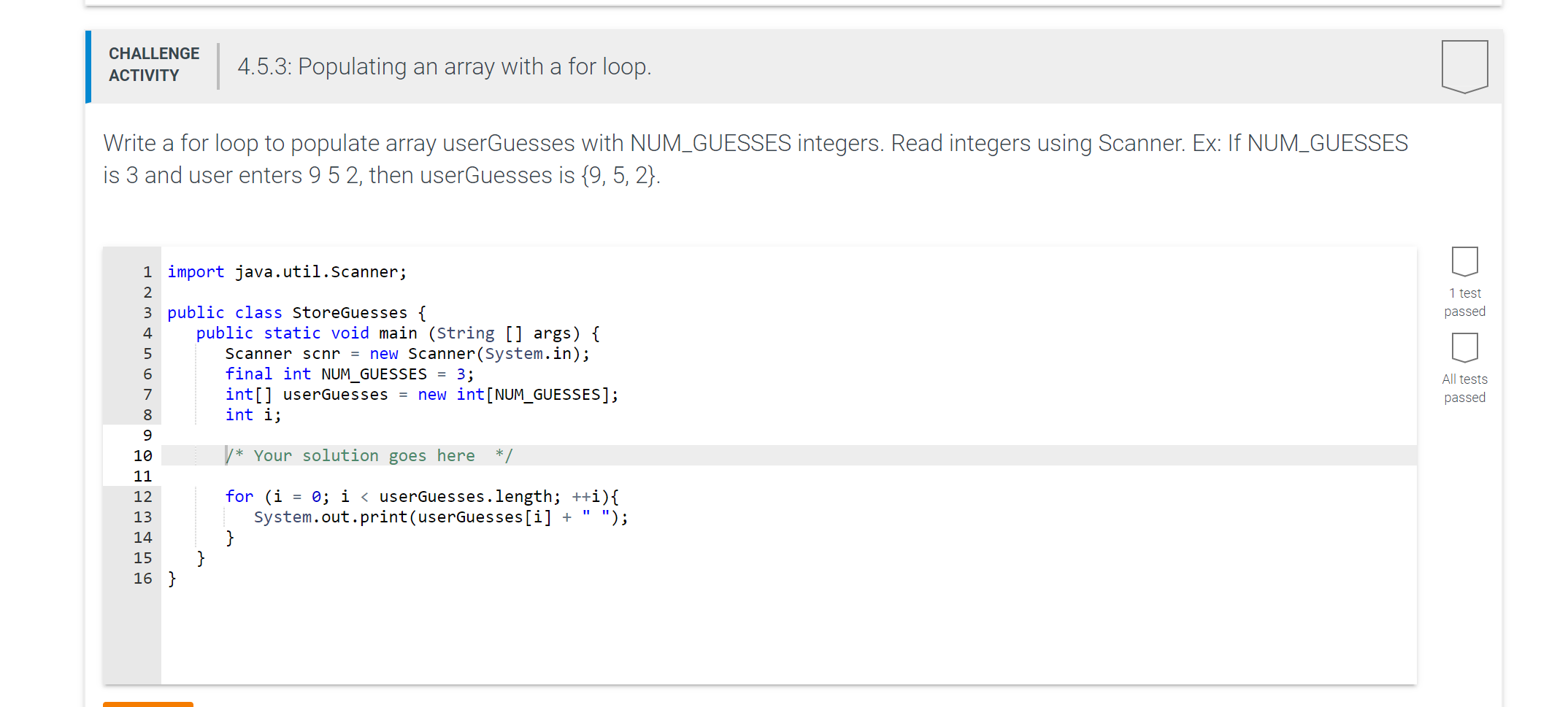The width and height of the screenshot is (1568, 707).
Task: Click the for loop on line 12
Action: click(420, 496)
